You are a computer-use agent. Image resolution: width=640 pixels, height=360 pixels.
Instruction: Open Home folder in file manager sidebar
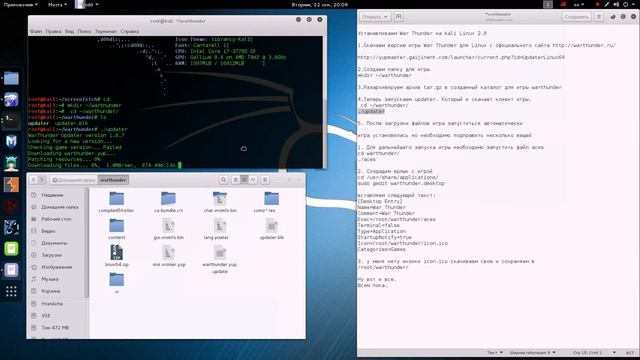[60, 207]
